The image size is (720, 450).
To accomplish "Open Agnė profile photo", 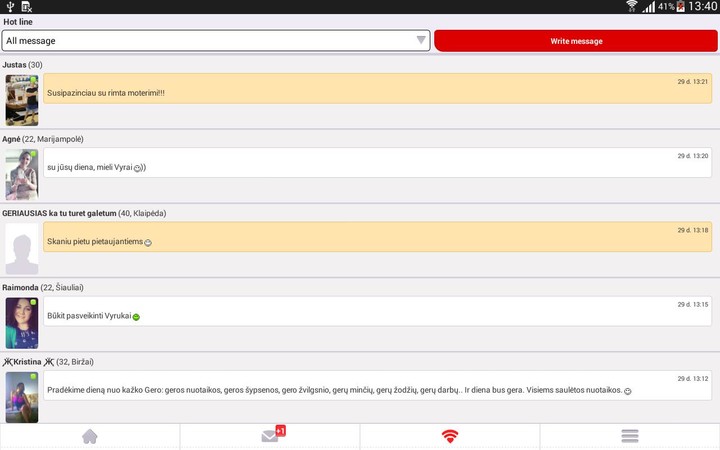I will click(x=22, y=174).
